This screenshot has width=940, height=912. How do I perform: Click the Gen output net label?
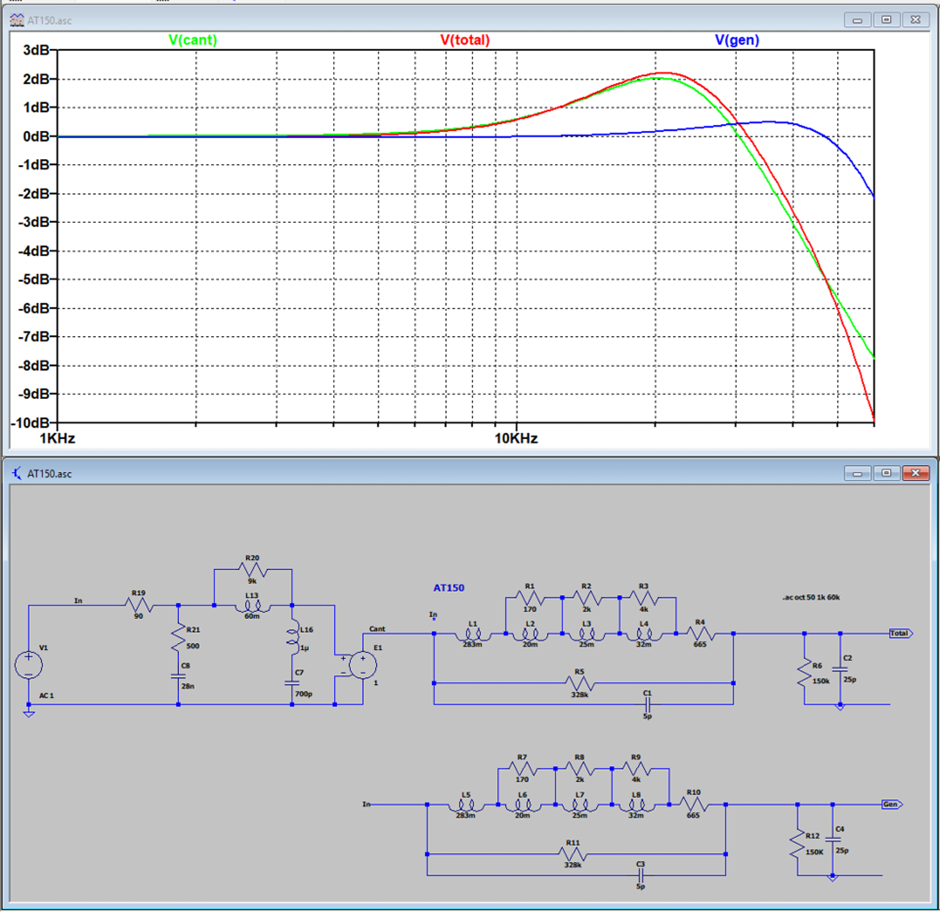(x=892, y=804)
